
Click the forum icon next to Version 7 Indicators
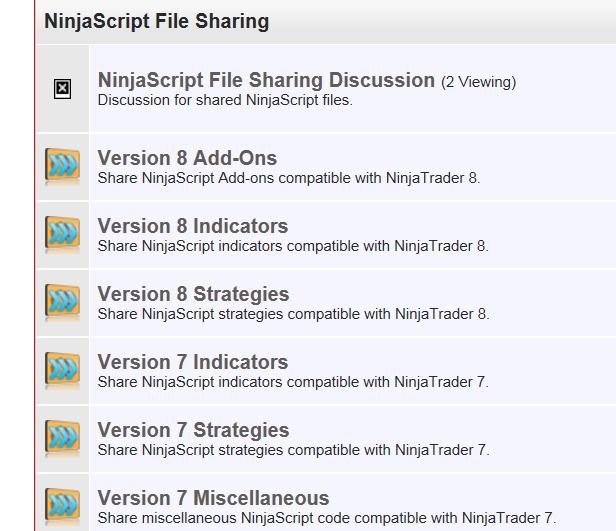tap(62, 369)
